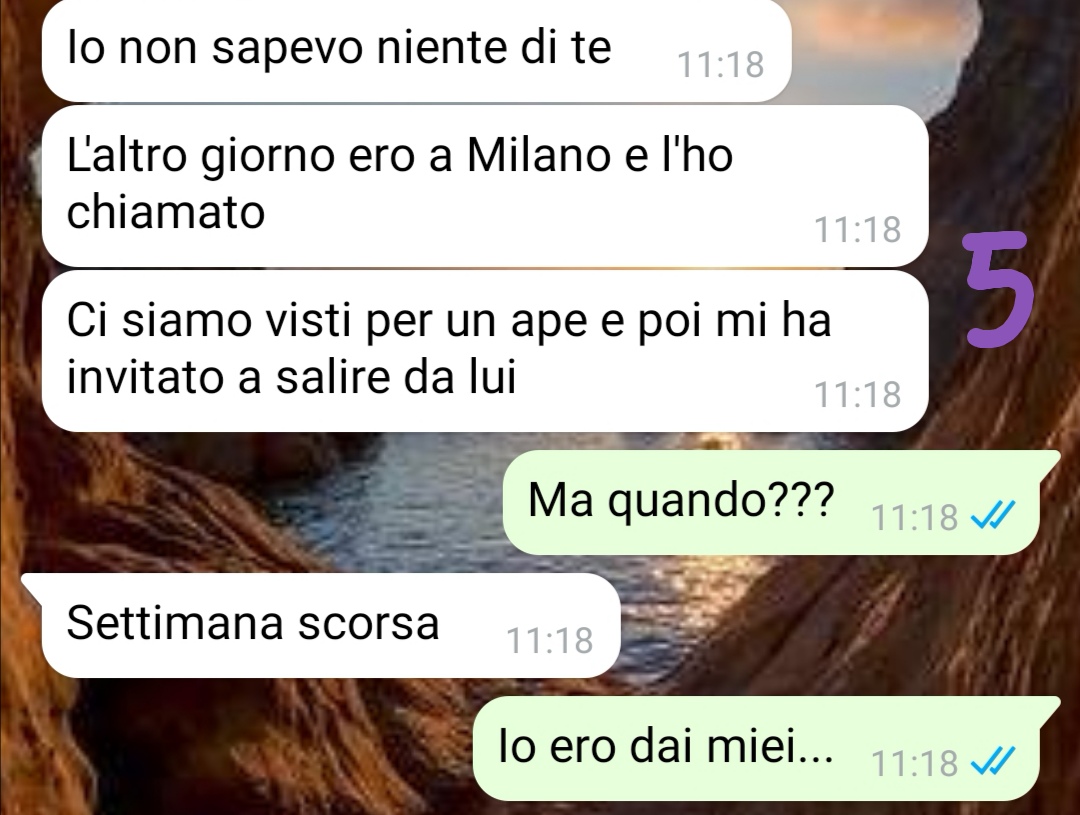The width and height of the screenshot is (1080, 815).
Task: Click the 11:18 timestamp on 'Io non sapevo niente'
Action: (x=720, y=64)
